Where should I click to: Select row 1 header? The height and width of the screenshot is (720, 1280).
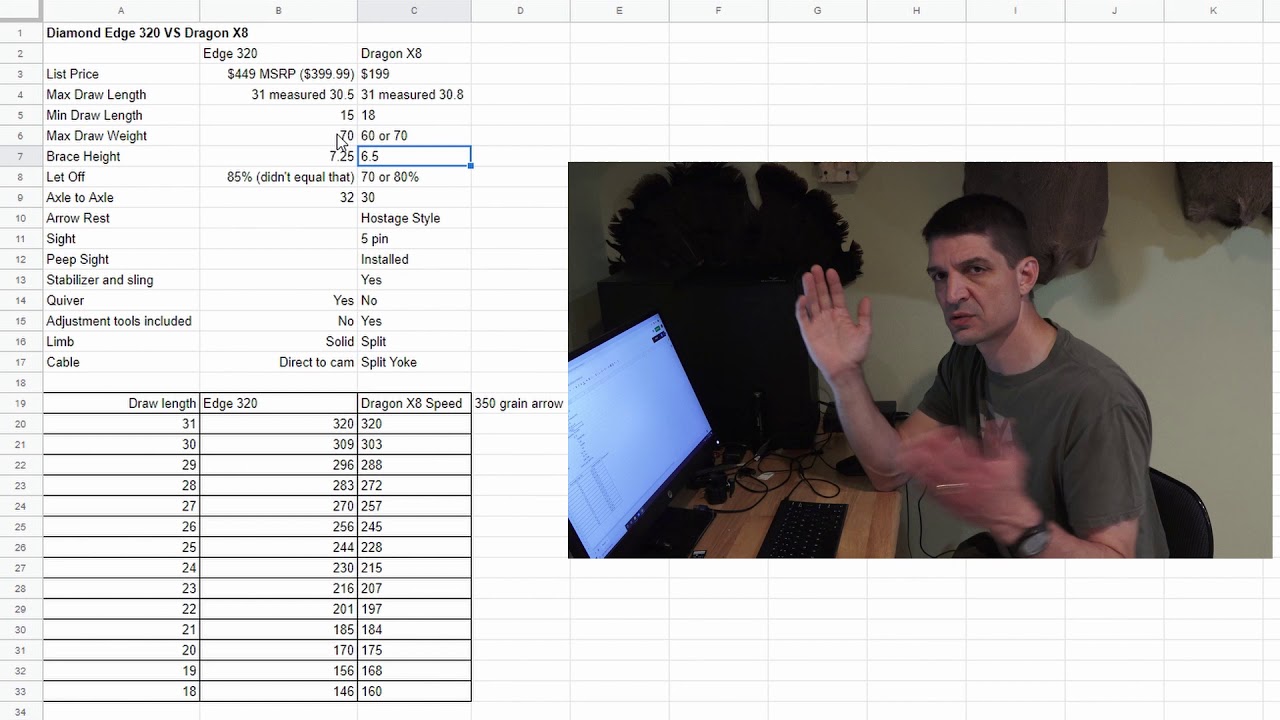click(x=21, y=33)
